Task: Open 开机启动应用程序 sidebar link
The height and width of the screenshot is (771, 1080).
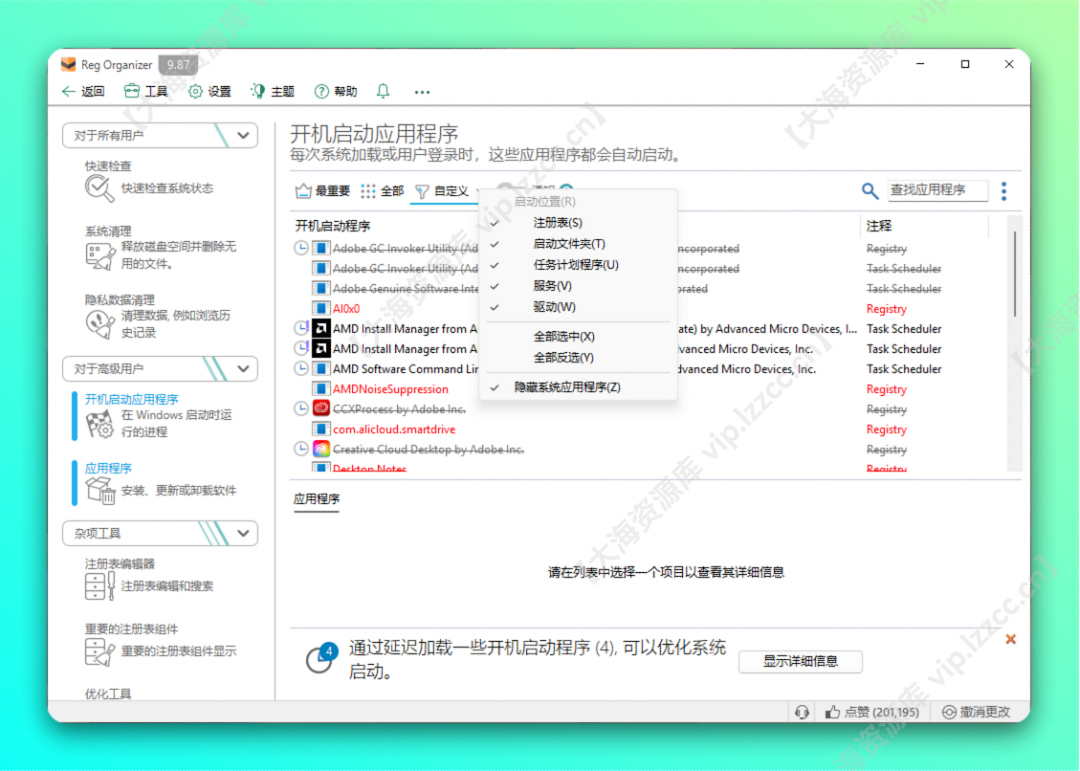Action: pyautogui.click(x=131, y=399)
